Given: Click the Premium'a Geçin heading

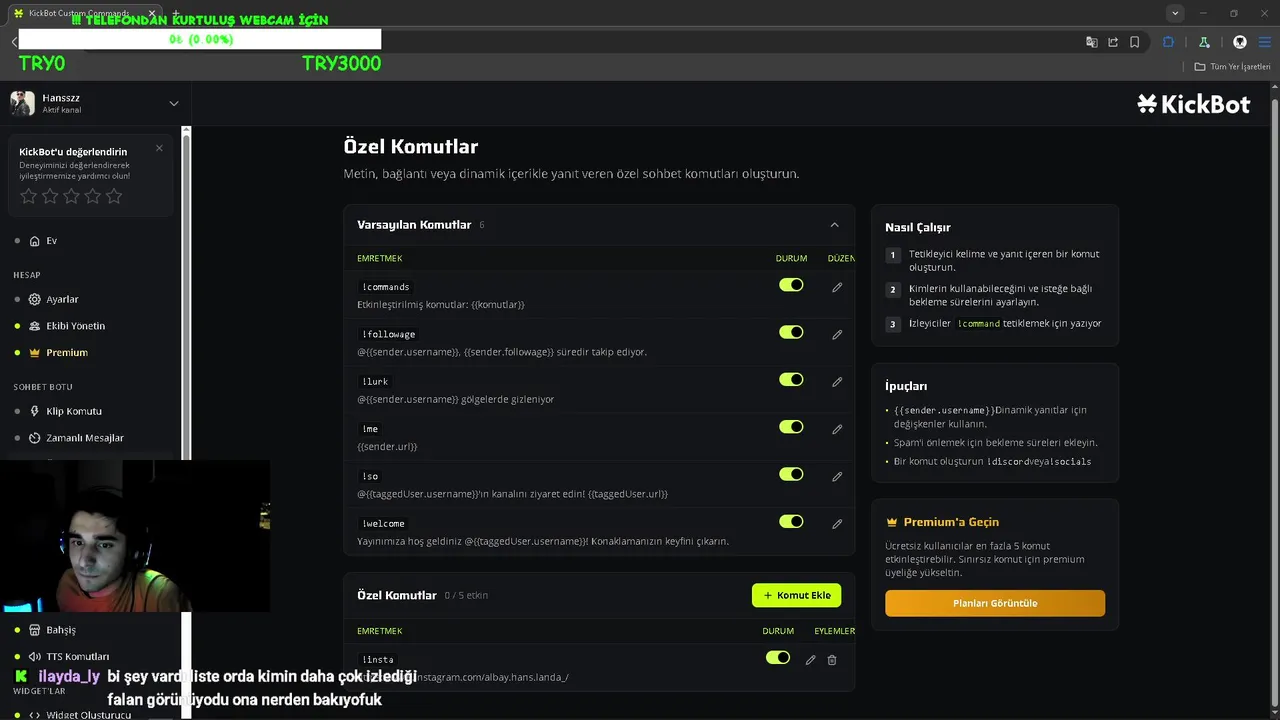Looking at the screenshot, I should [951, 522].
